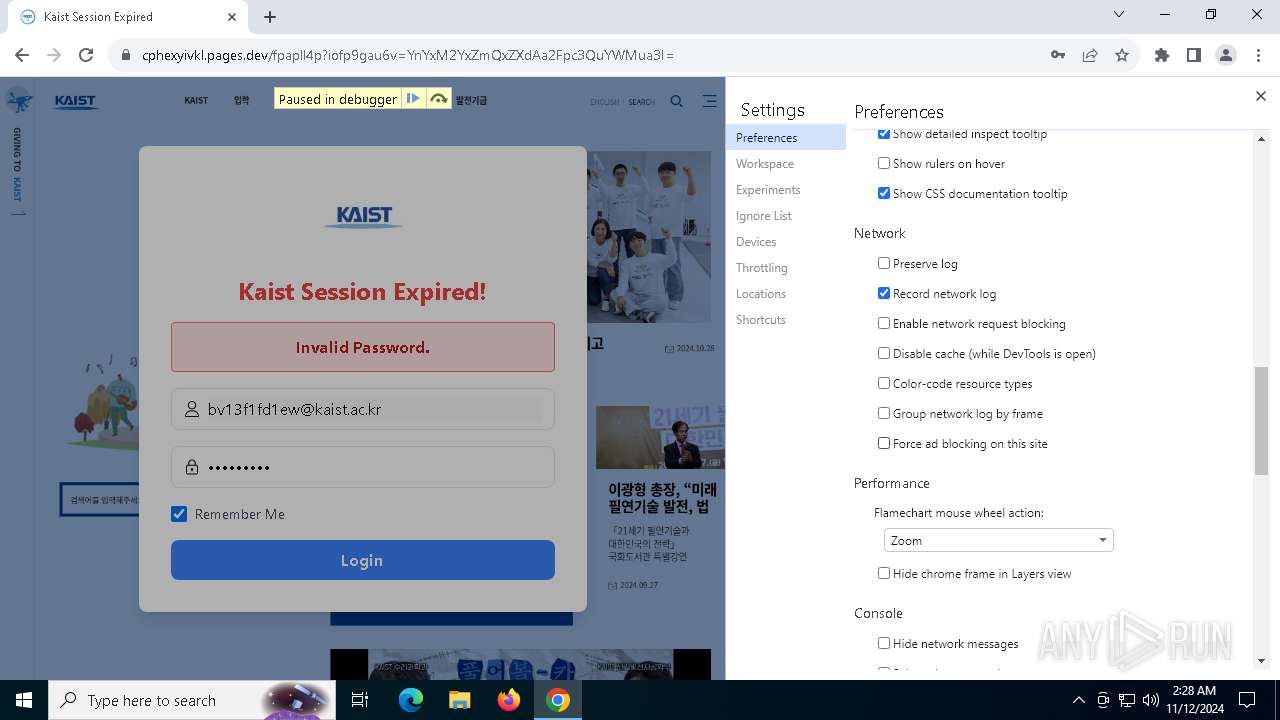This screenshot has height=720, width=1280.
Task: Bookmark this tab with the star icon
Action: point(1122,55)
